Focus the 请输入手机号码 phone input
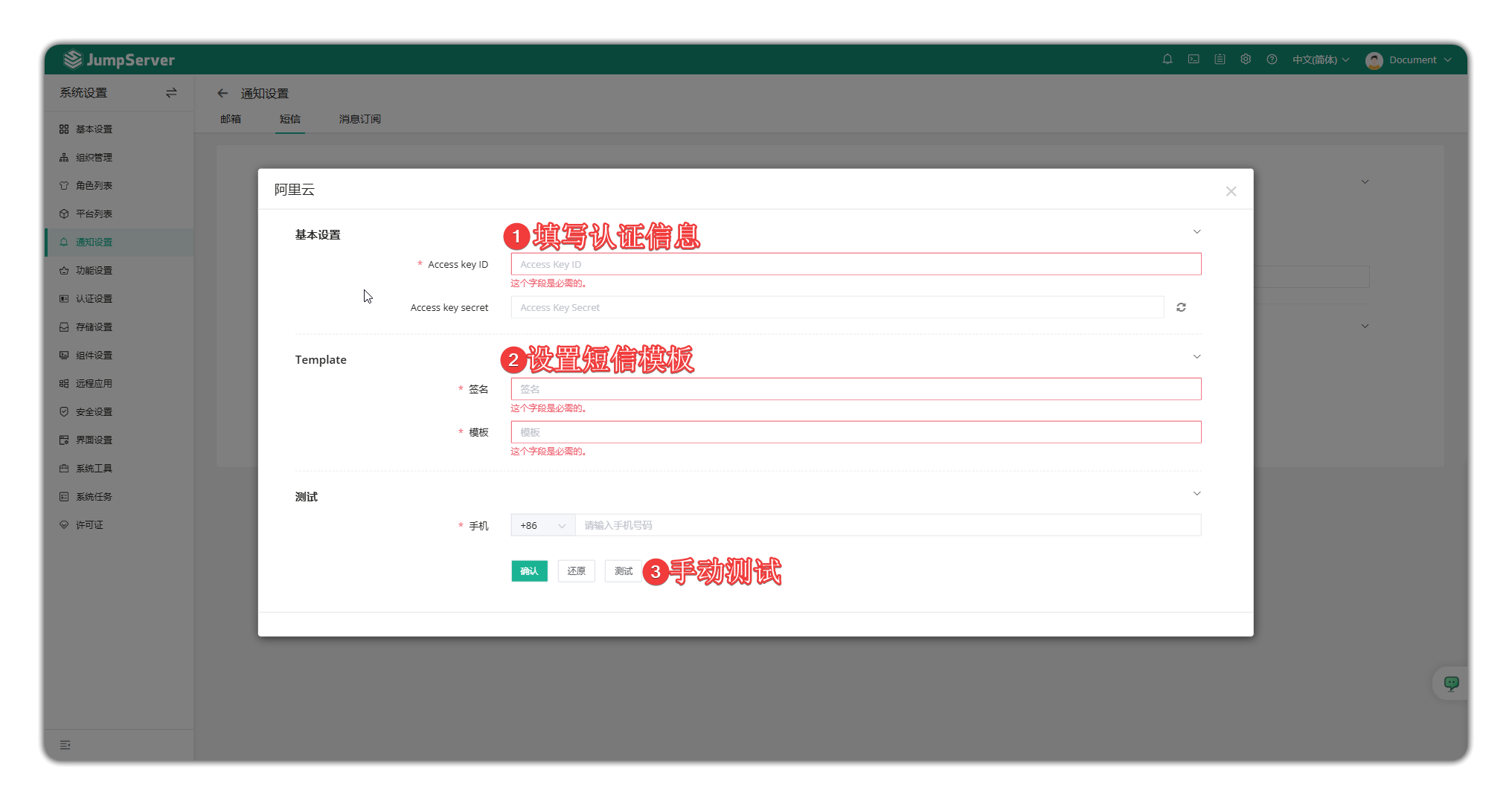The width and height of the screenshot is (1512, 790). [x=888, y=525]
